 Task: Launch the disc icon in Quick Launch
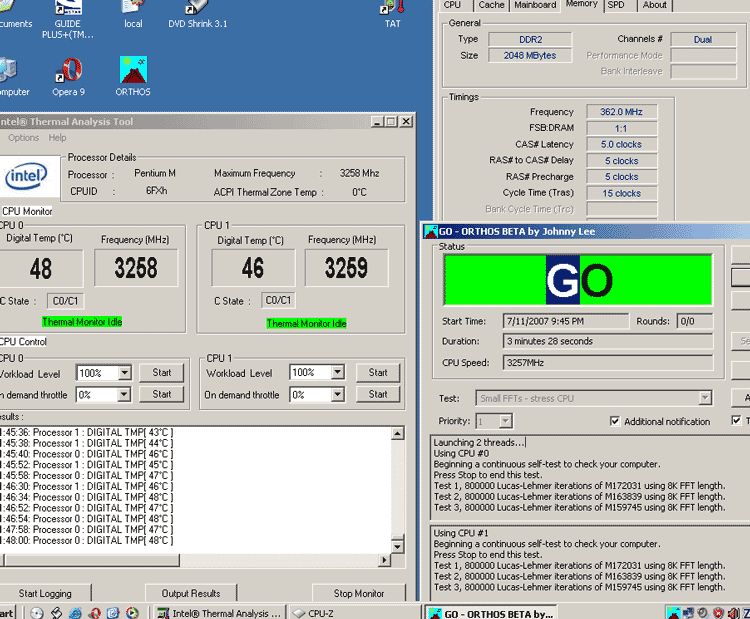click(37, 613)
